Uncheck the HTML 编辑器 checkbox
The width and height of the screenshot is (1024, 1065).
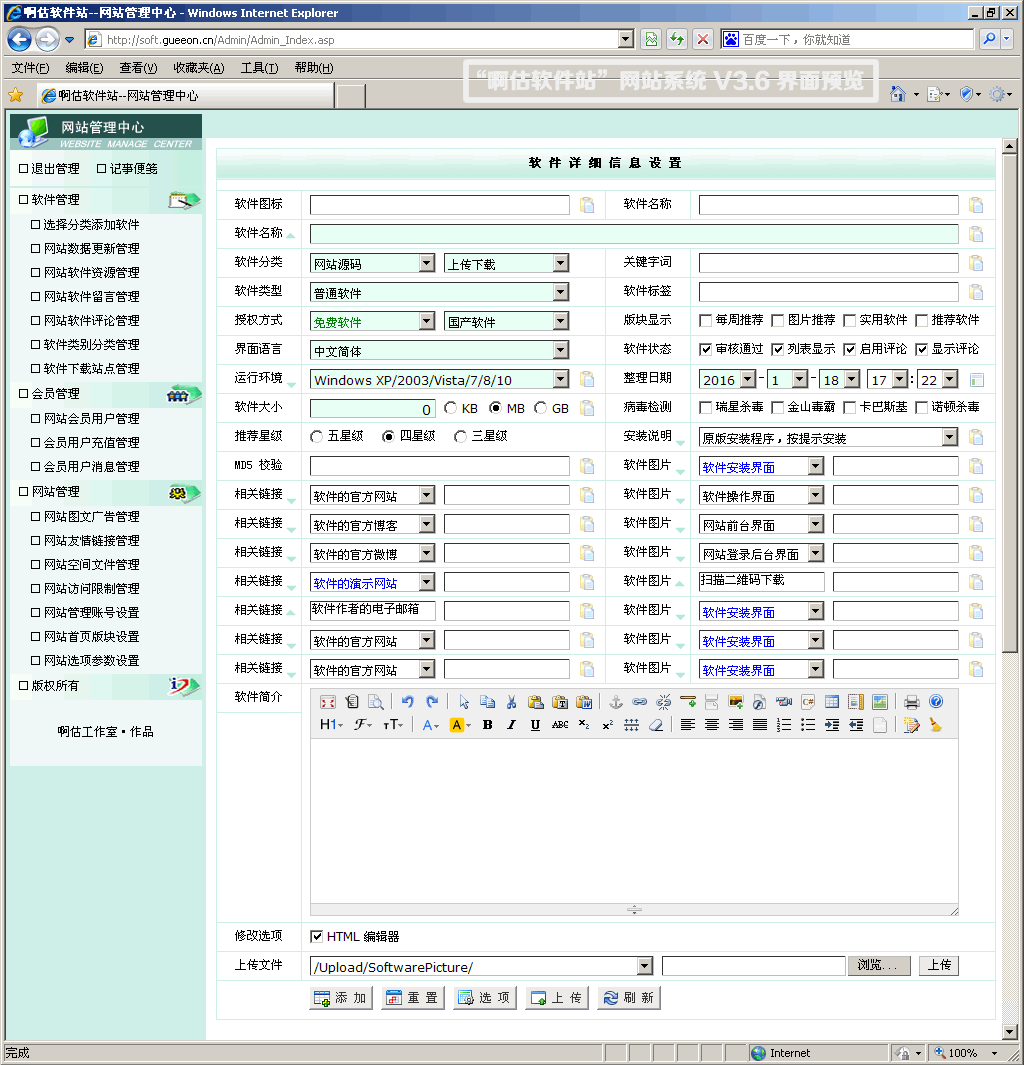(x=317, y=937)
